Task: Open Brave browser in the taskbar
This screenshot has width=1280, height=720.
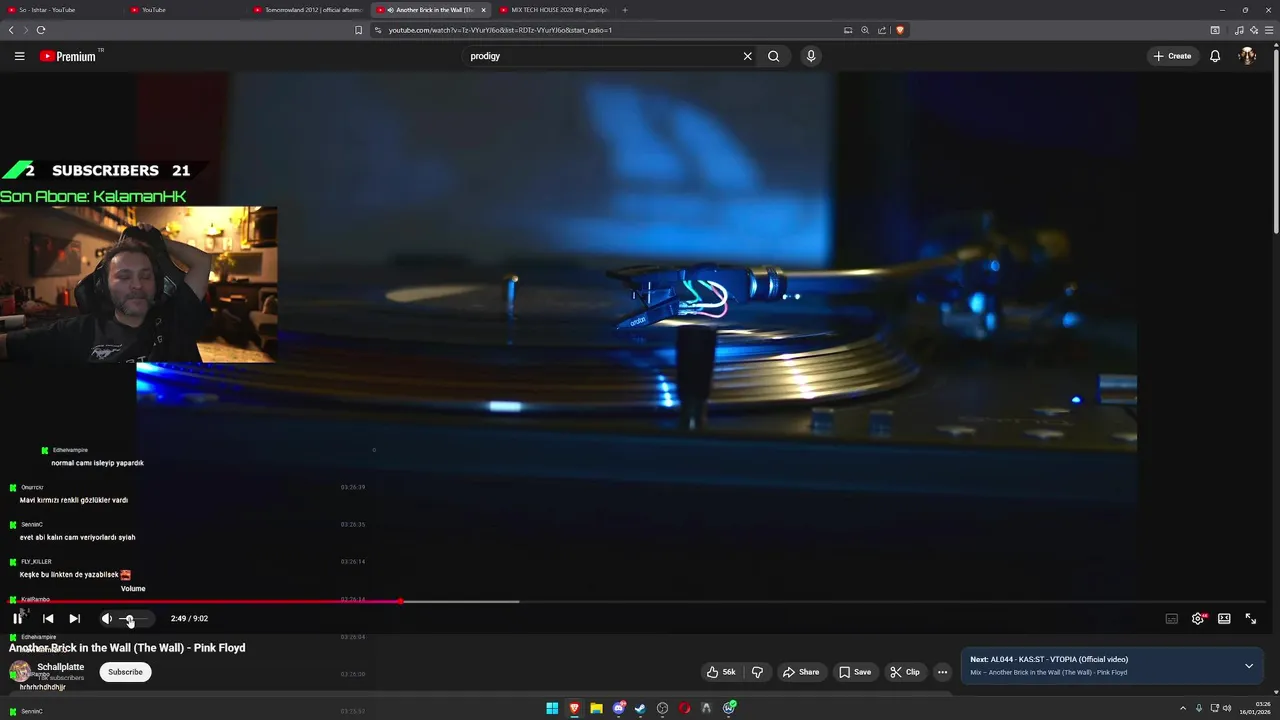Action: 574,708
